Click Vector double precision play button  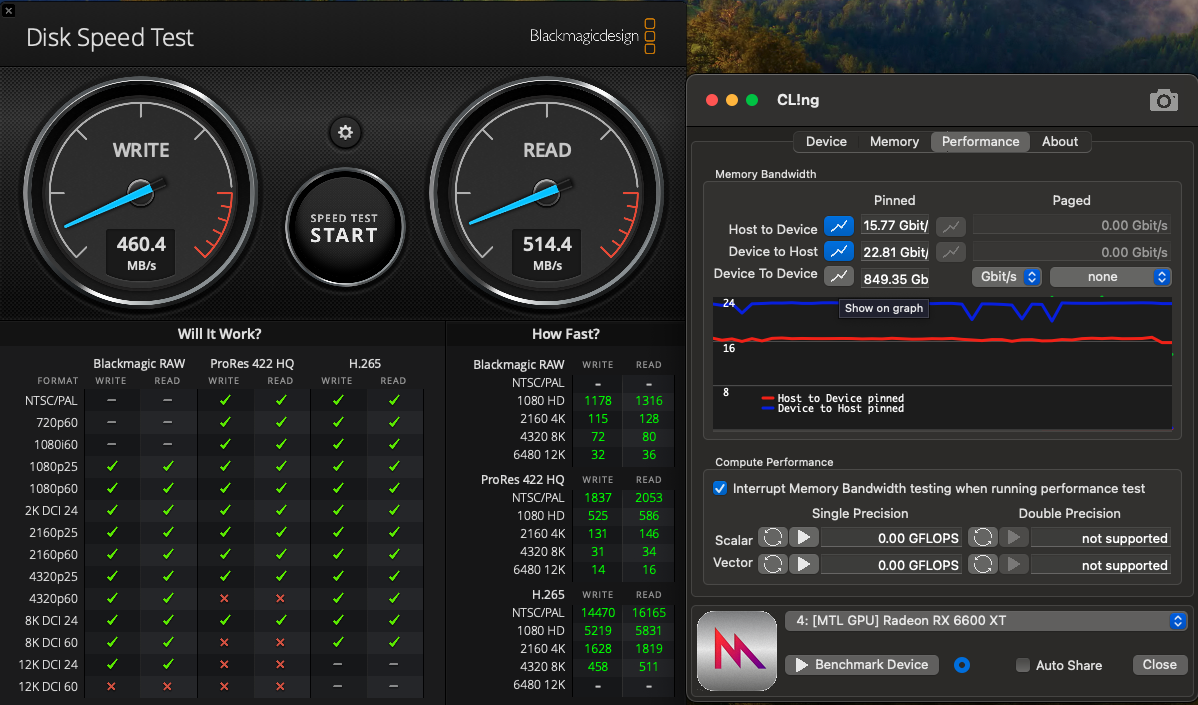(1014, 564)
